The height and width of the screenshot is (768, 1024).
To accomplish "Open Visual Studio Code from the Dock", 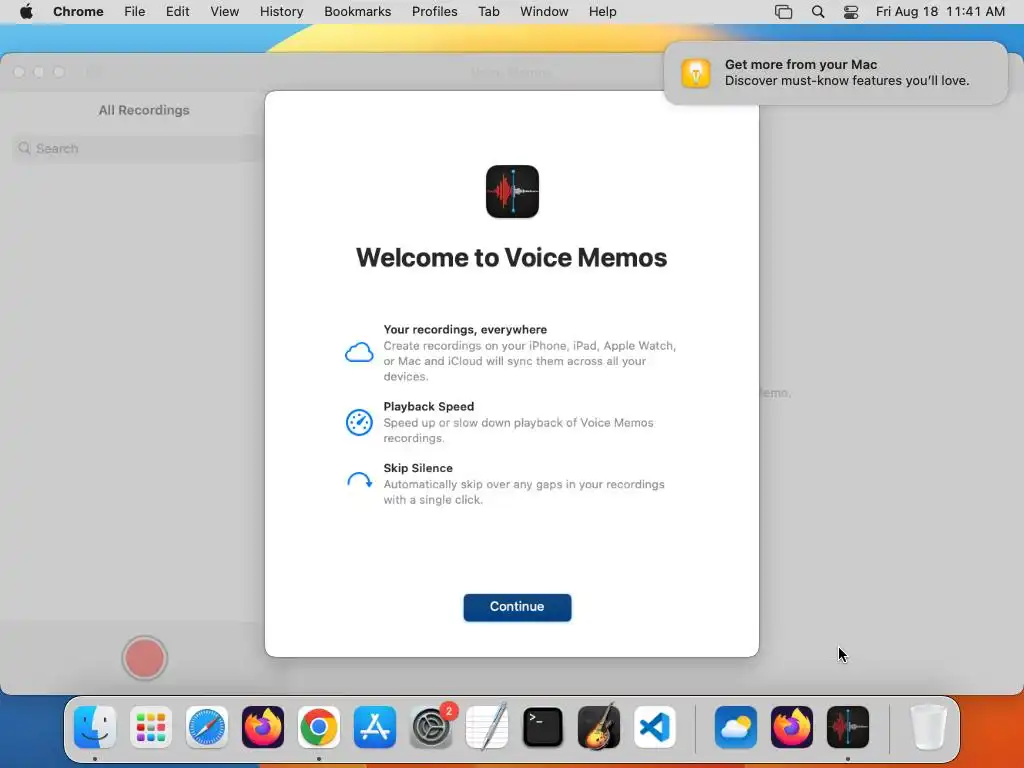I will pos(655,727).
